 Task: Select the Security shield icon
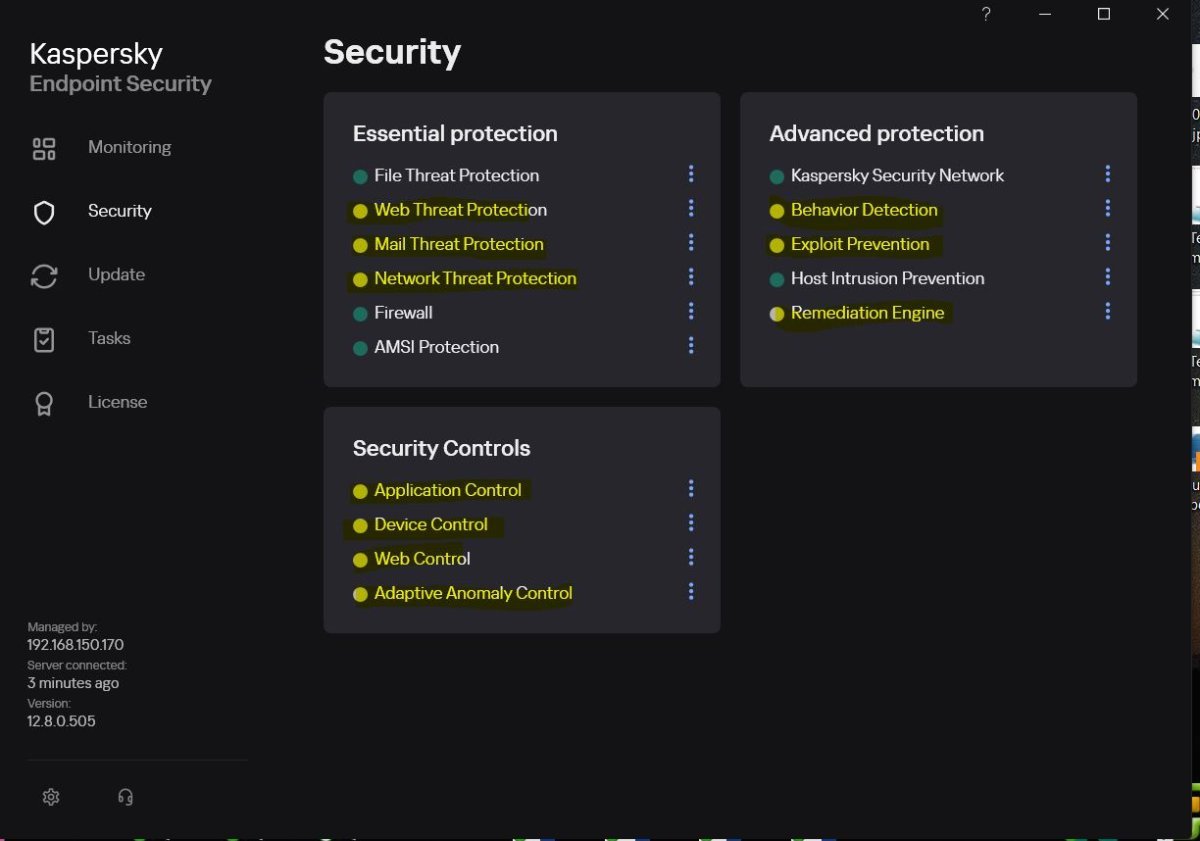click(44, 212)
